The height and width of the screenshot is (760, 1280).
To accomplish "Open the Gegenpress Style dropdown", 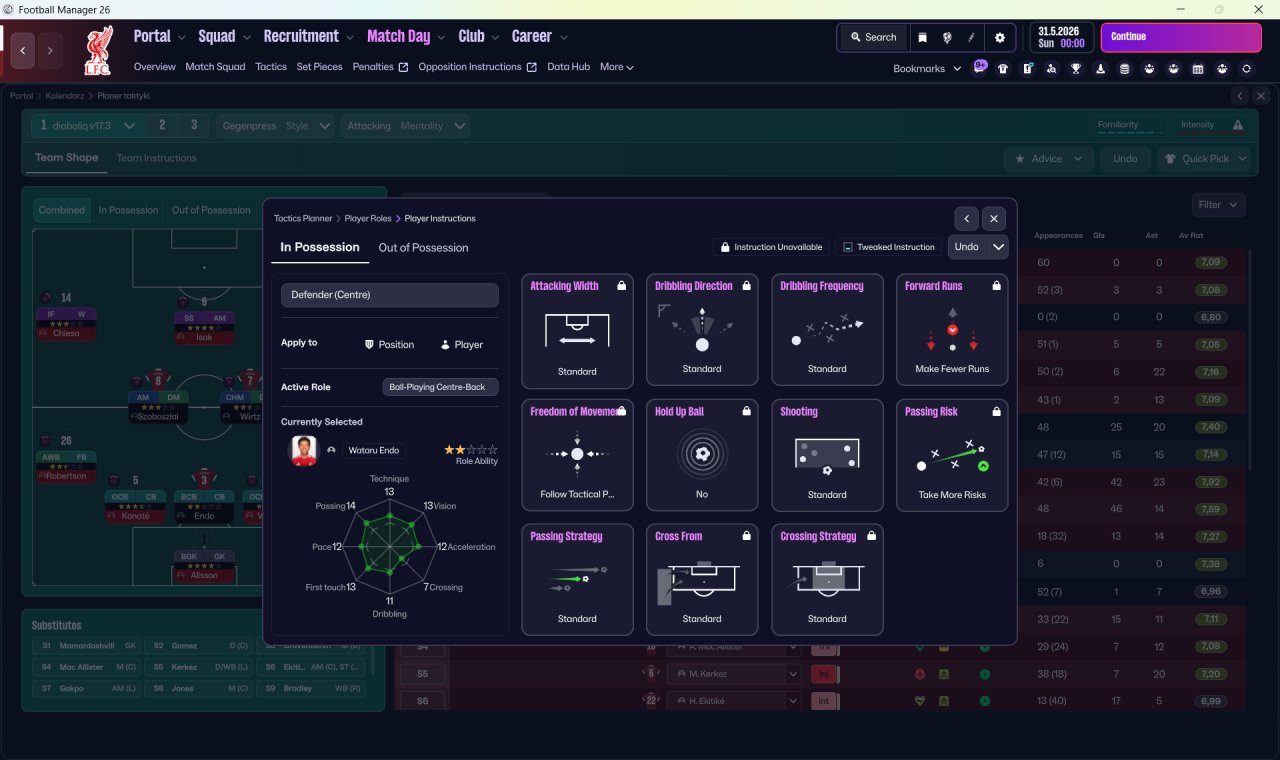I will [x=275, y=126].
